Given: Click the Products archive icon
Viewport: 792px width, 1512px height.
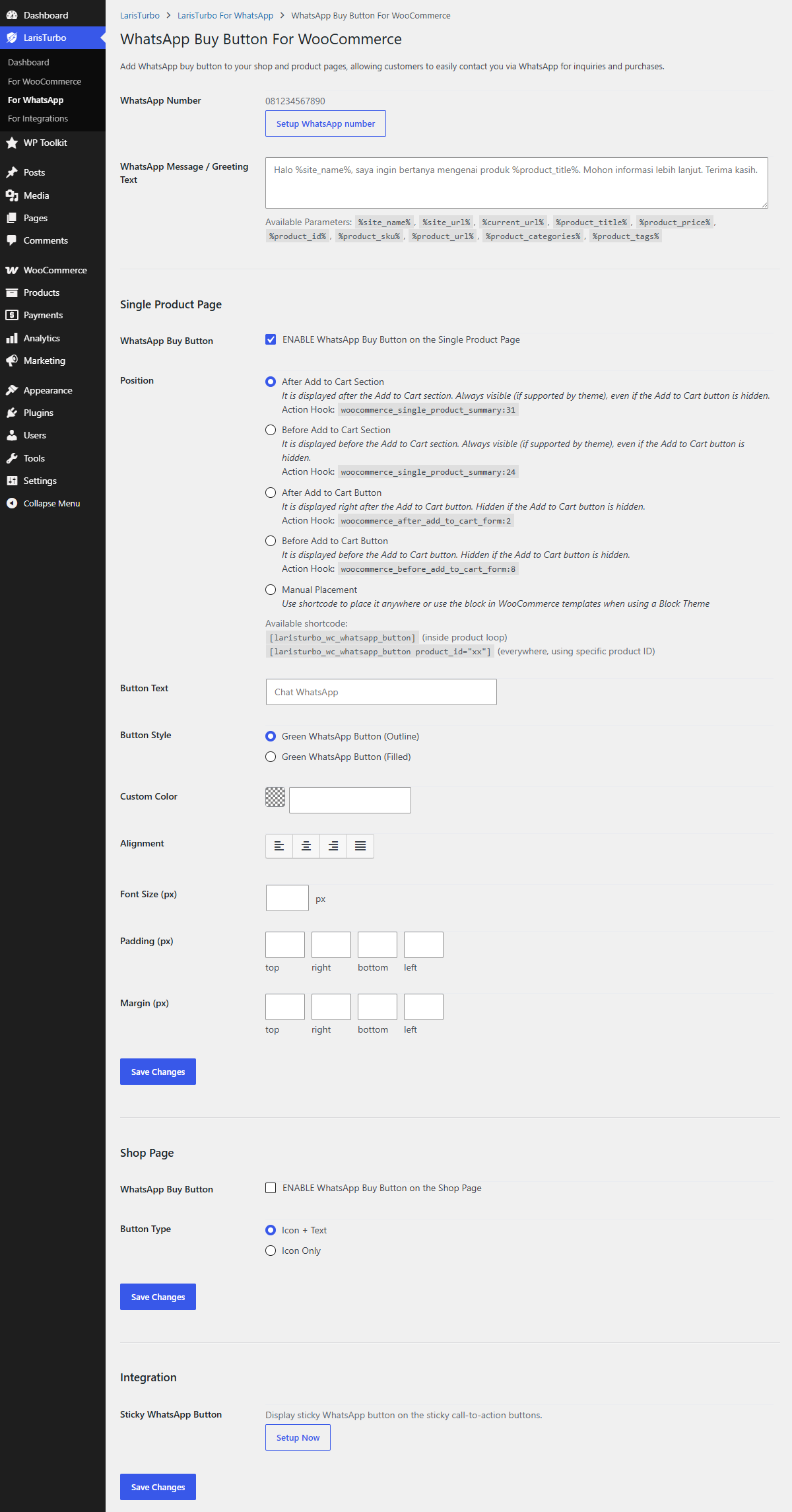Looking at the screenshot, I should point(12,292).
